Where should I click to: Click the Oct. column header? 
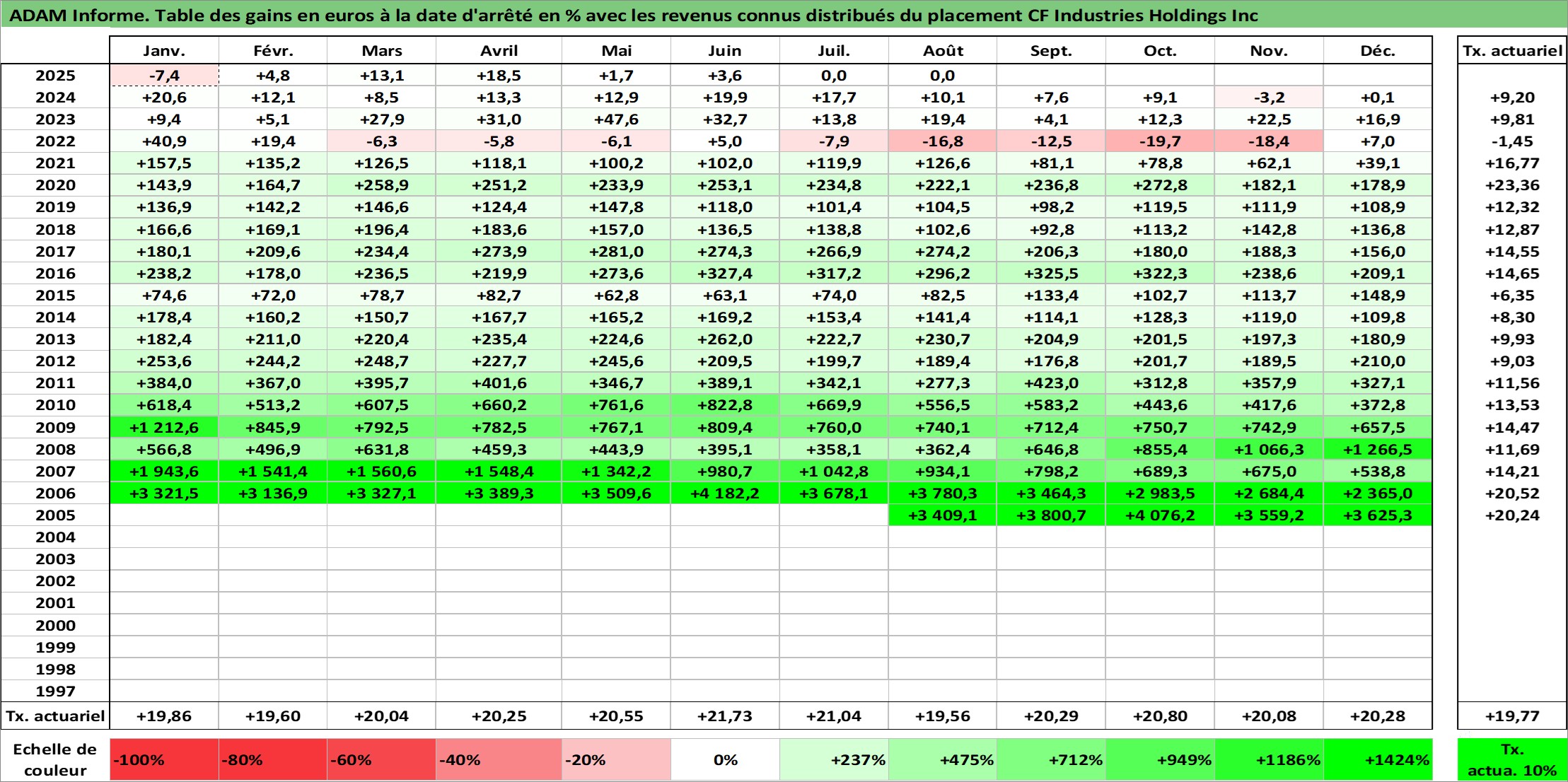(1160, 50)
